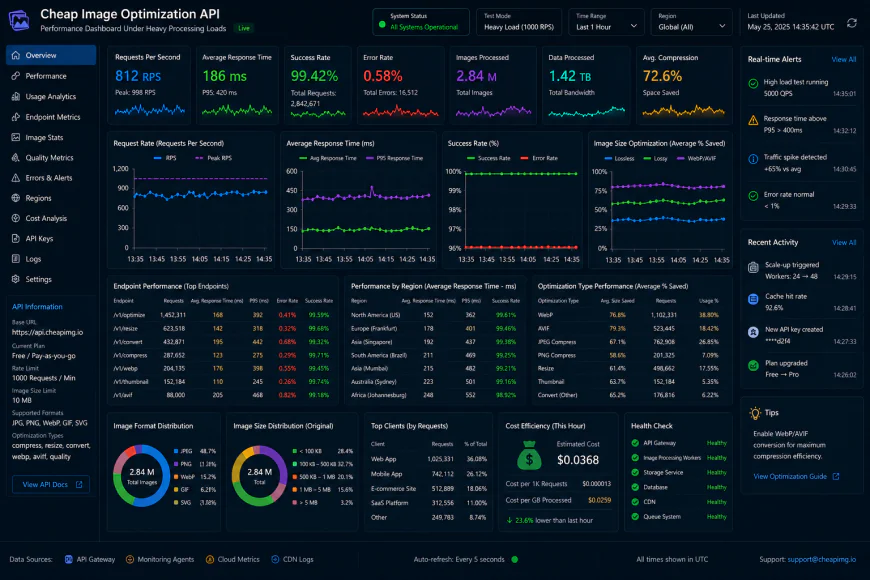The height and width of the screenshot is (580, 870).
Task: Click the Regions globe icon
Action: (16, 198)
